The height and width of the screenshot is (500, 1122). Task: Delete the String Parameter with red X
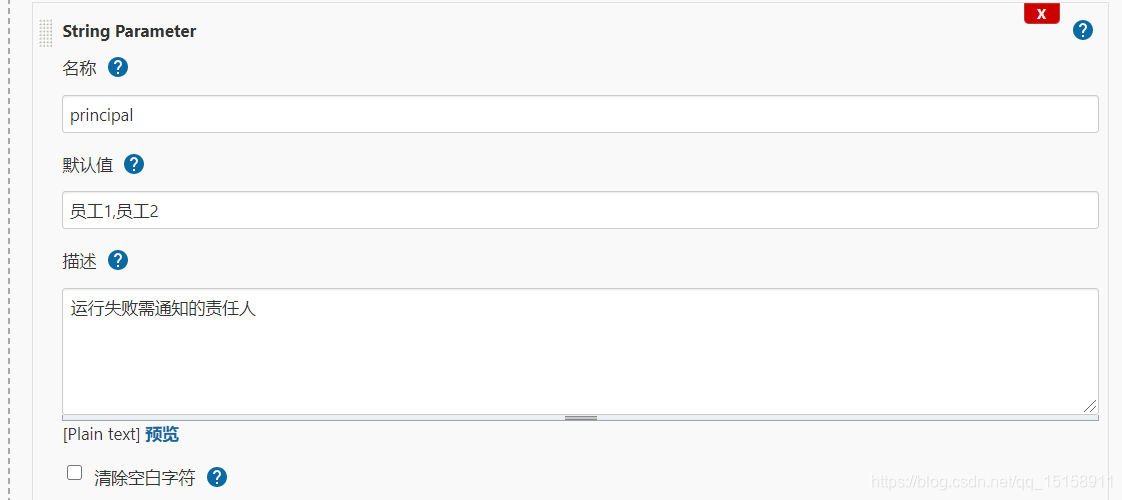pos(1041,14)
